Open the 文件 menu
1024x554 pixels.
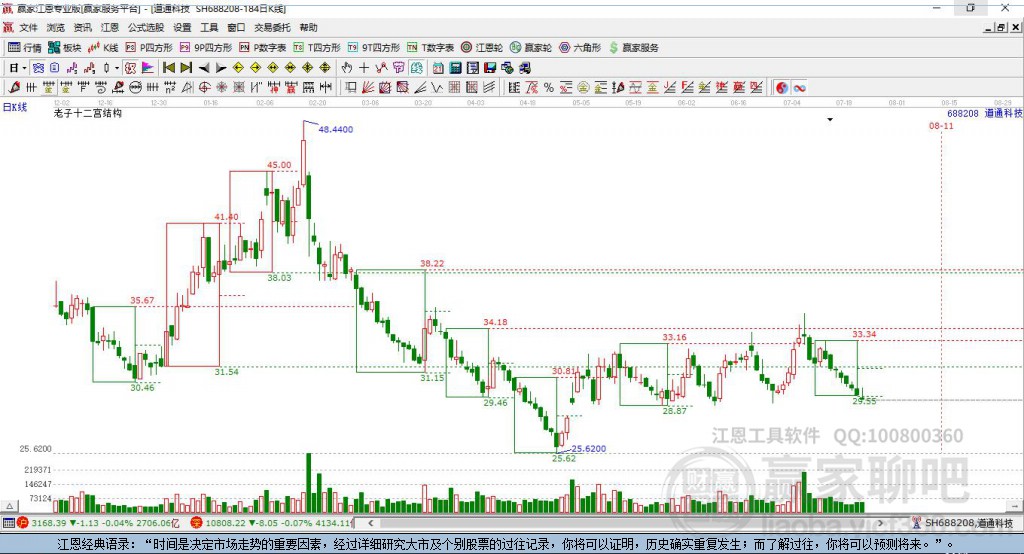(29, 27)
